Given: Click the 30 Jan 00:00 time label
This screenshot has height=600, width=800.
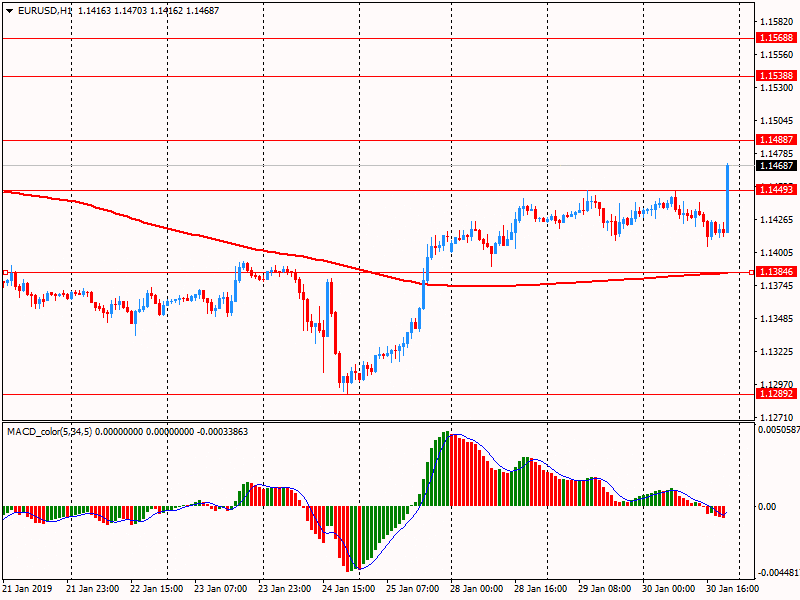Looking at the screenshot, I should (669, 589).
